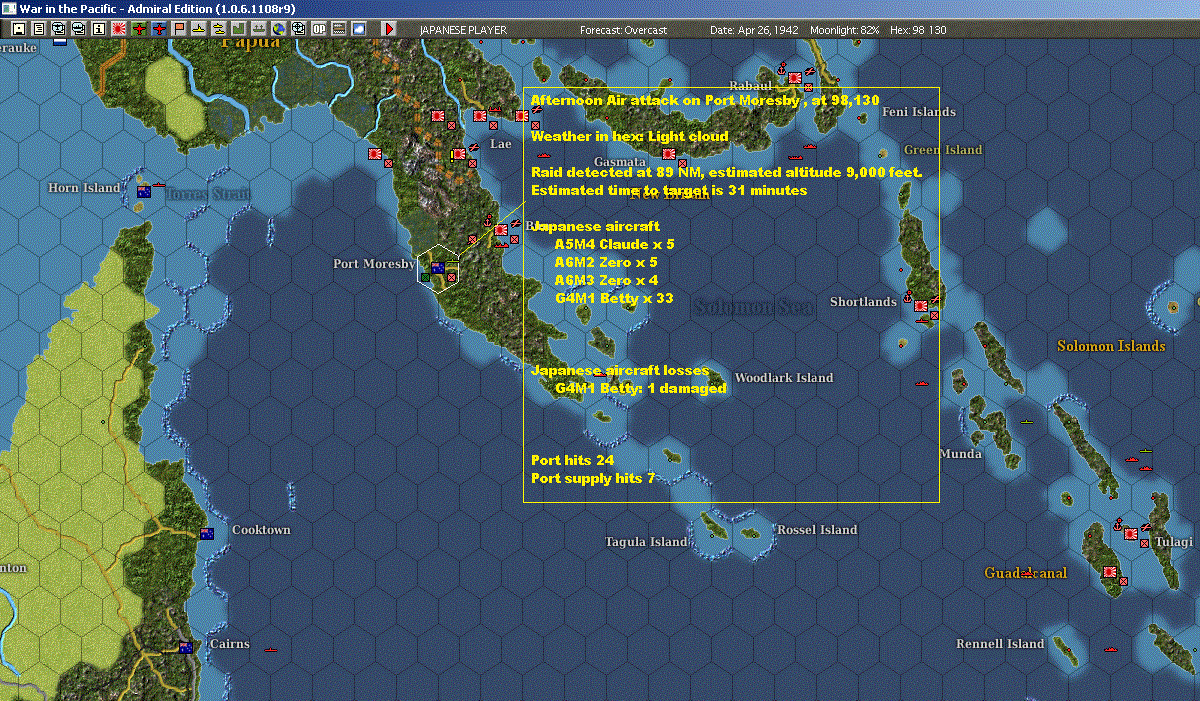This screenshot has height=701, width=1200.
Task: Select the Japanese base icon at Shortlands
Action: pyautogui.click(x=921, y=306)
